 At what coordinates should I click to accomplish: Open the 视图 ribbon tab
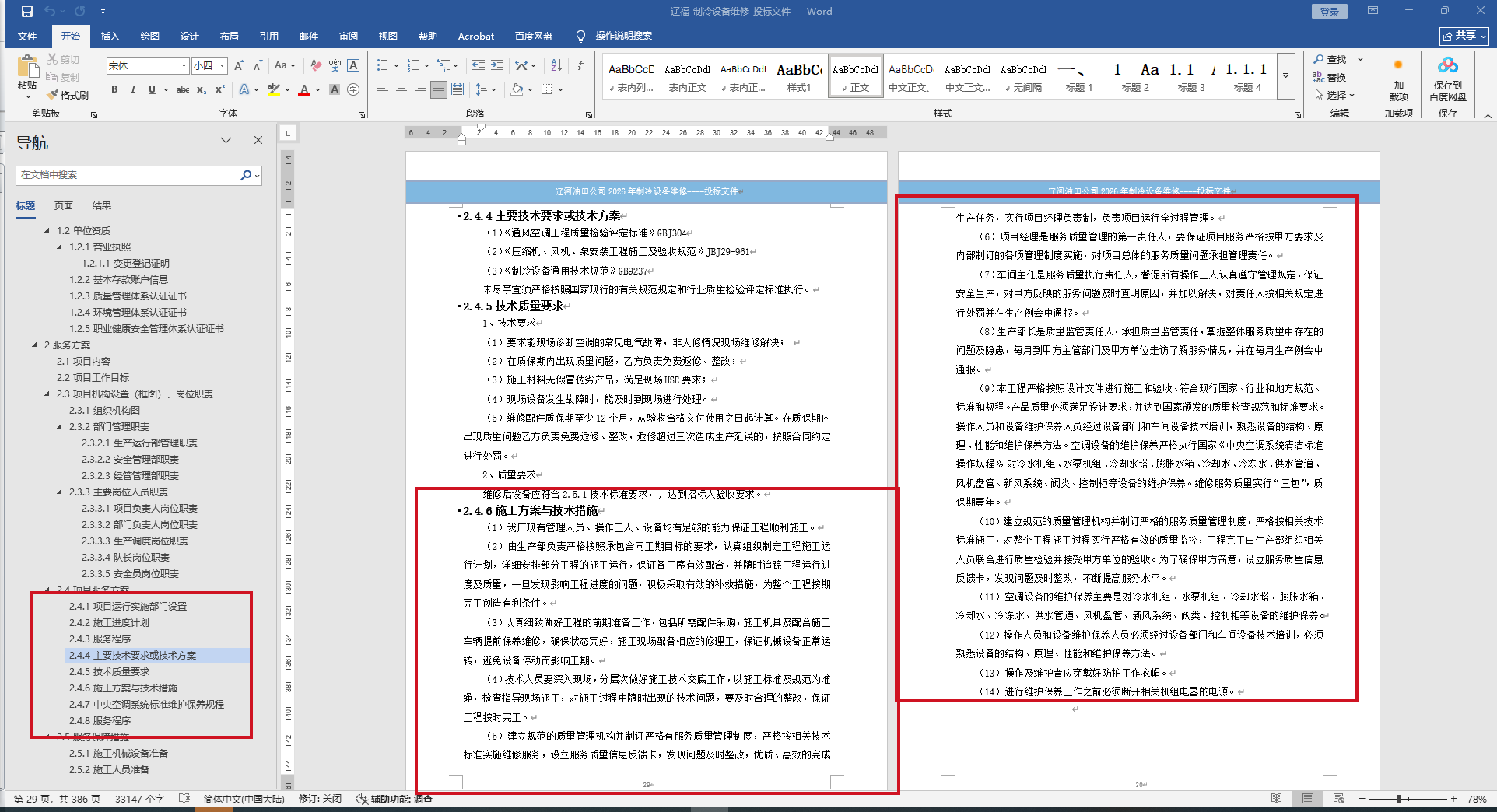[388, 37]
